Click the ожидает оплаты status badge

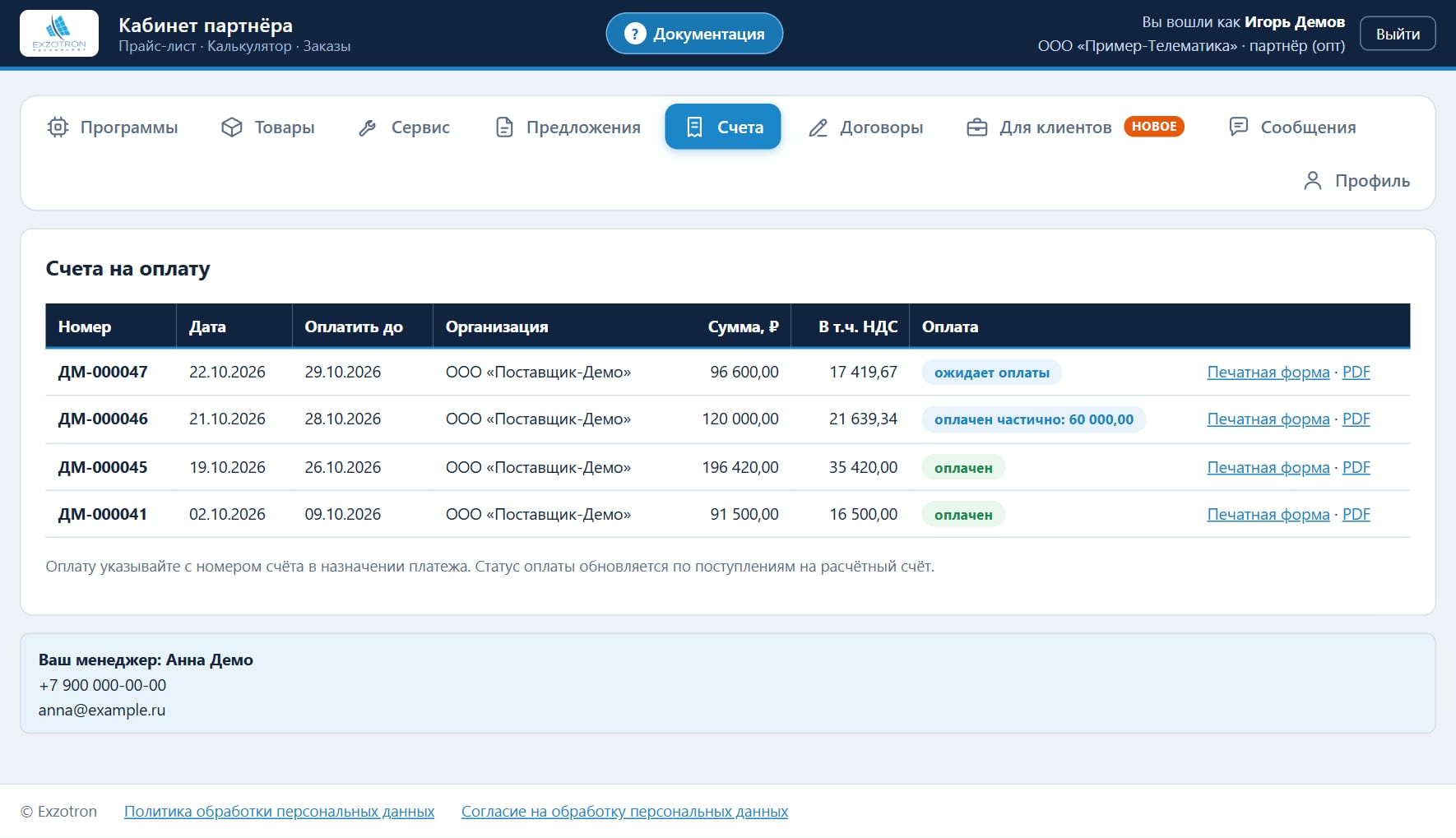pyautogui.click(x=991, y=373)
